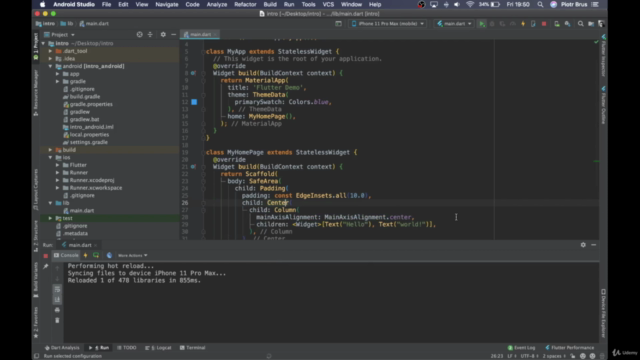Toggle scroll to end in console sidebar
The image size is (640, 360).
[x=57, y=299]
